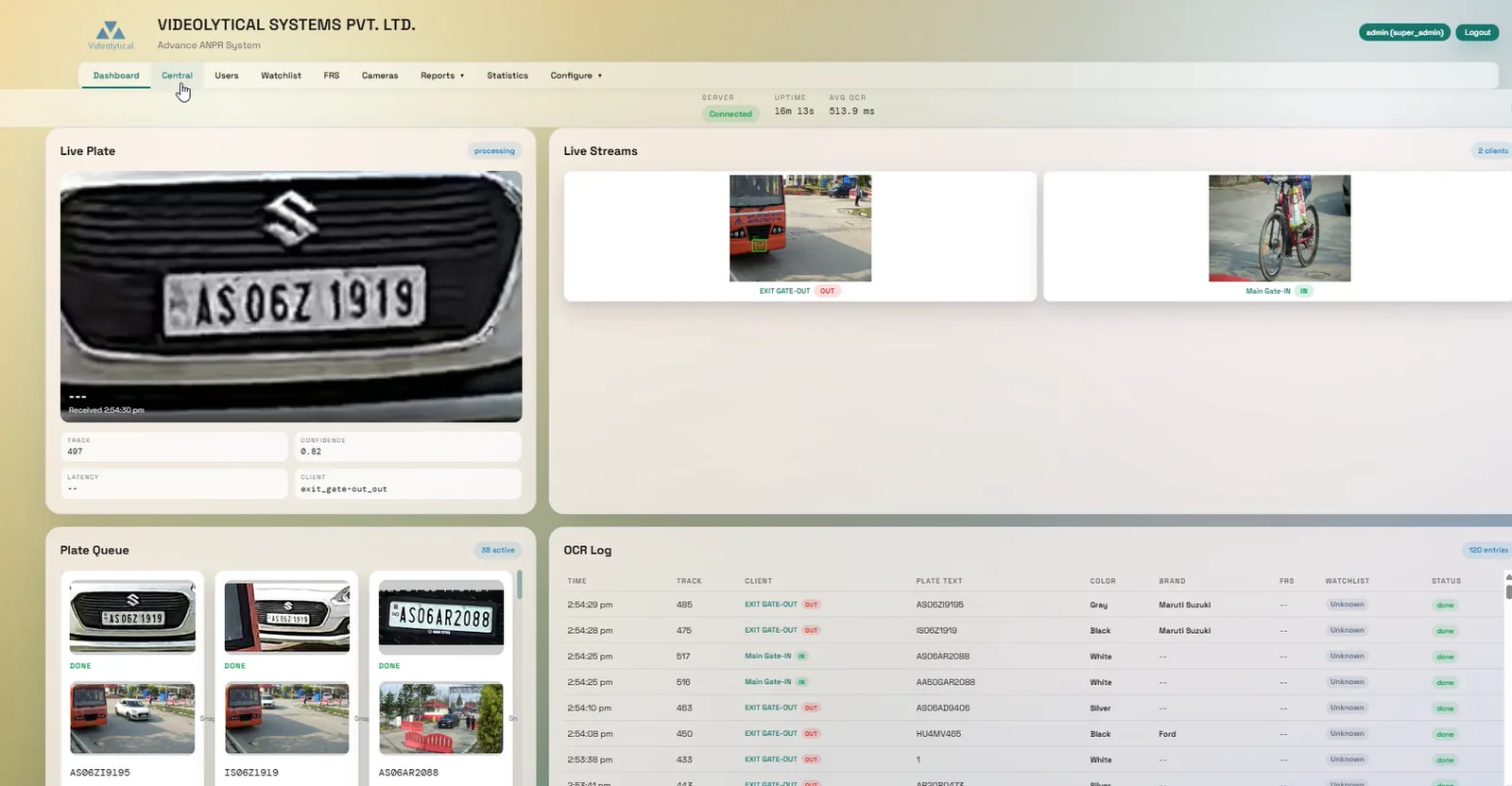Click the TIME column header in OCR Log
The height and width of the screenshot is (786, 1512).
tap(577, 581)
